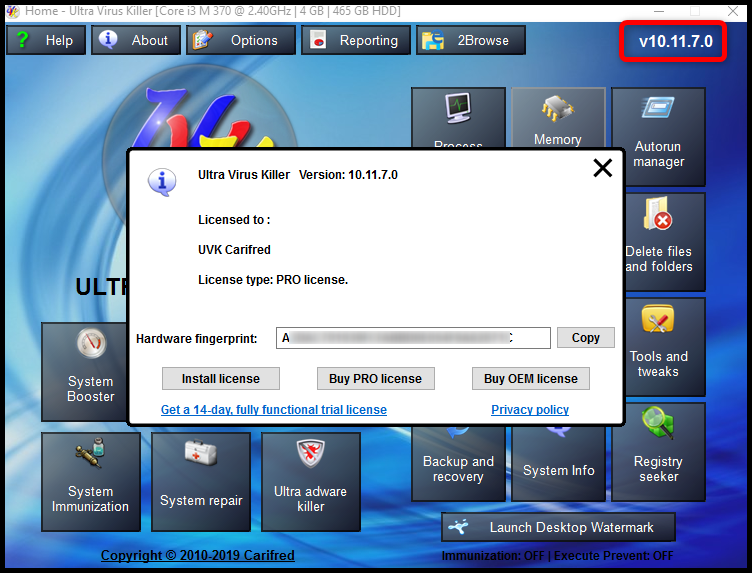752x573 pixels.
Task: Open the Backup and recovery tile
Action: pos(458,463)
